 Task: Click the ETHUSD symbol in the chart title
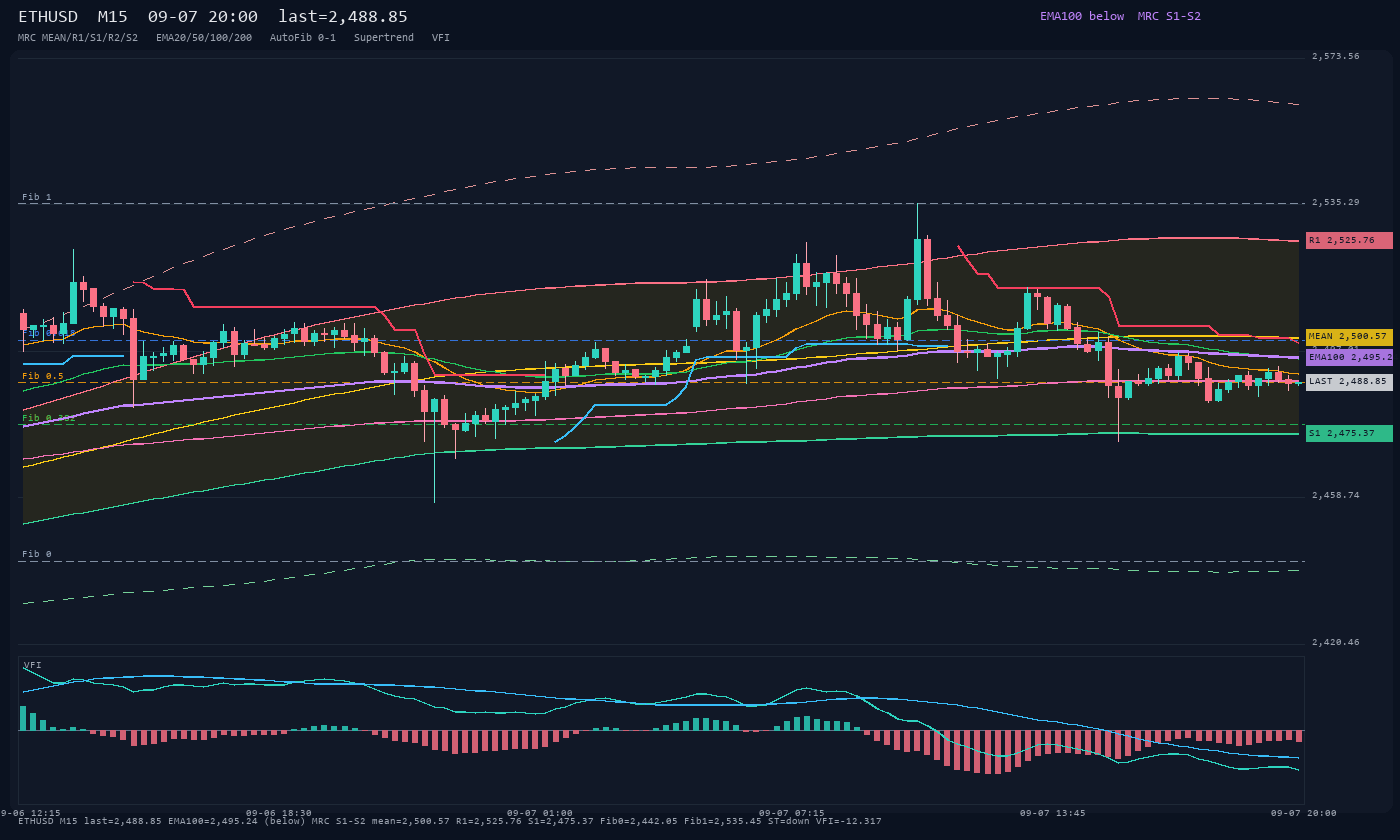coord(52,17)
